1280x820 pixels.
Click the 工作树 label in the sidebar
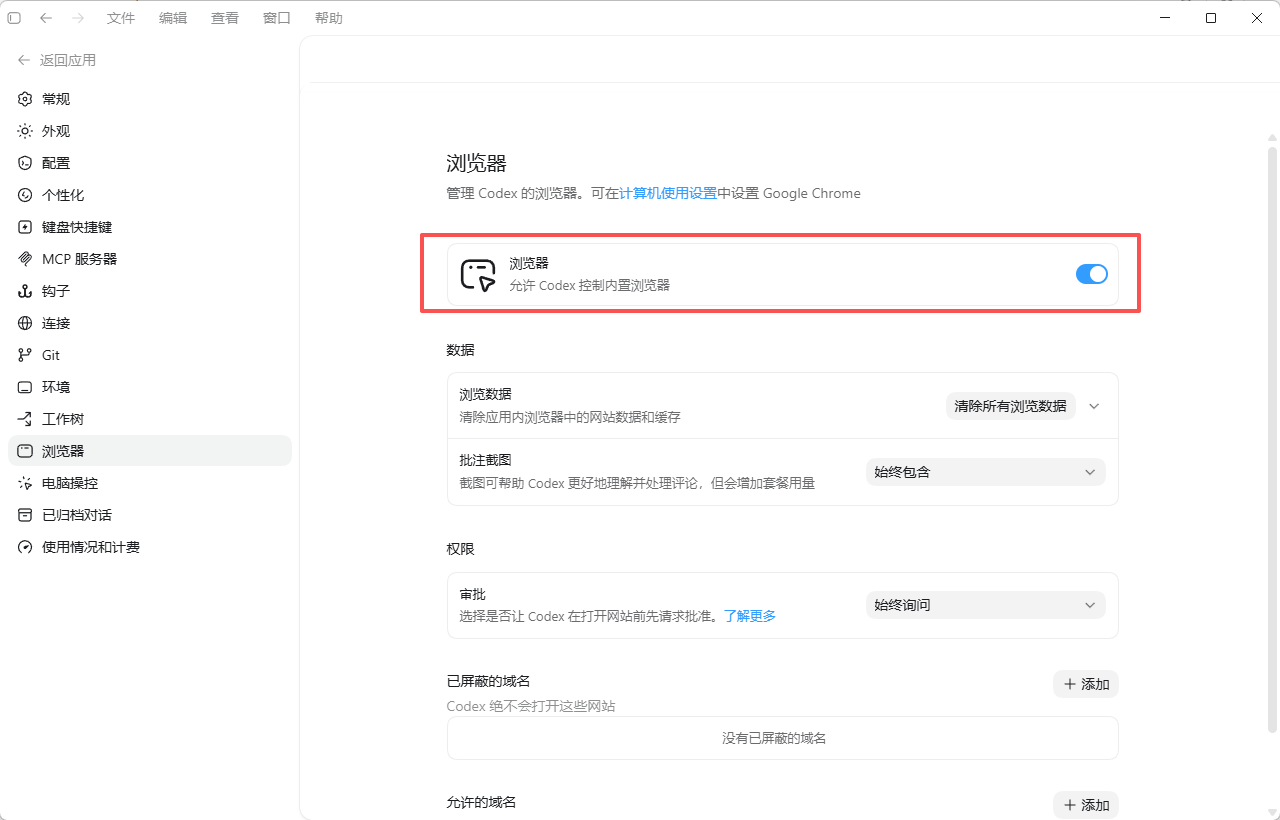point(63,419)
